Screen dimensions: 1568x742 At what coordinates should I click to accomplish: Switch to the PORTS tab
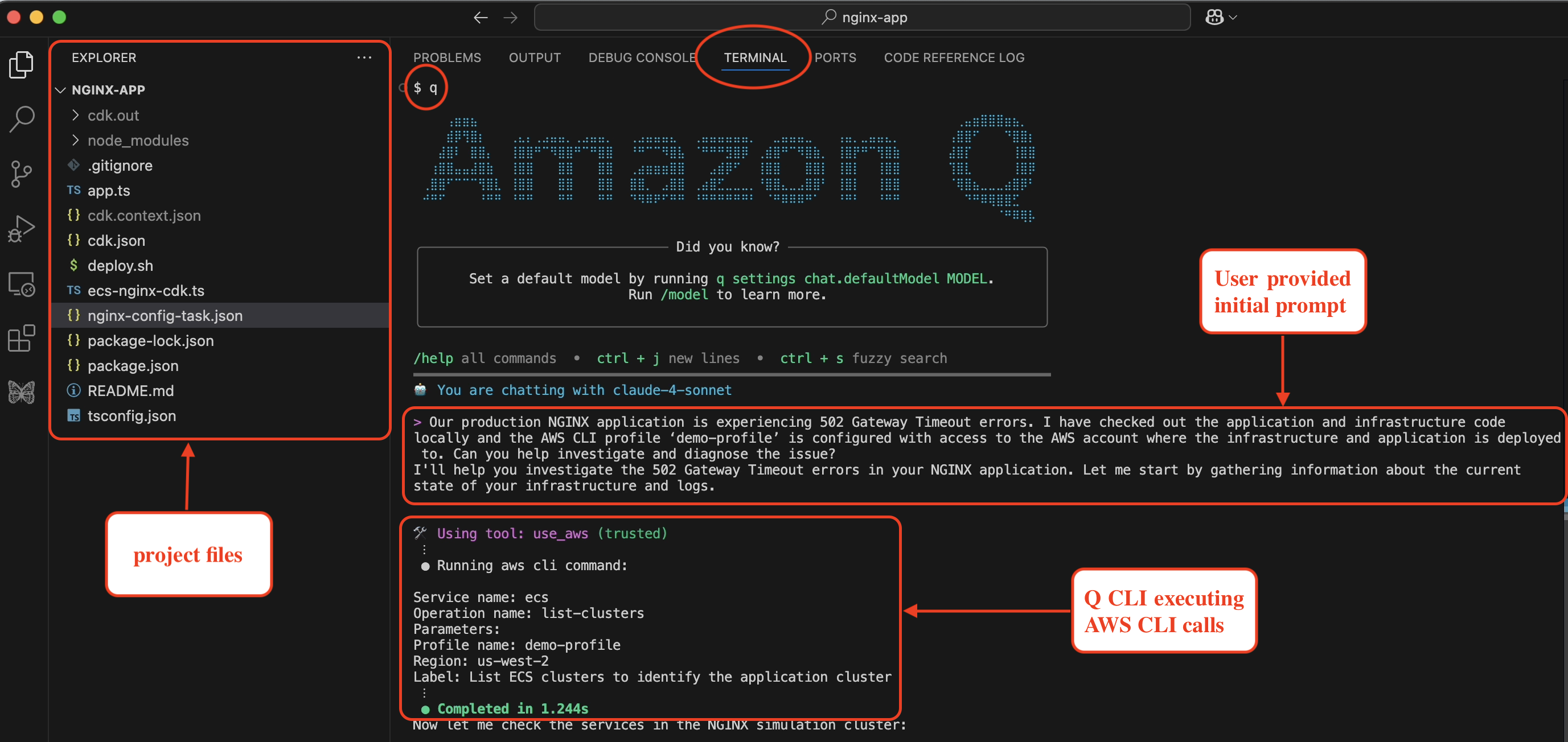click(835, 57)
